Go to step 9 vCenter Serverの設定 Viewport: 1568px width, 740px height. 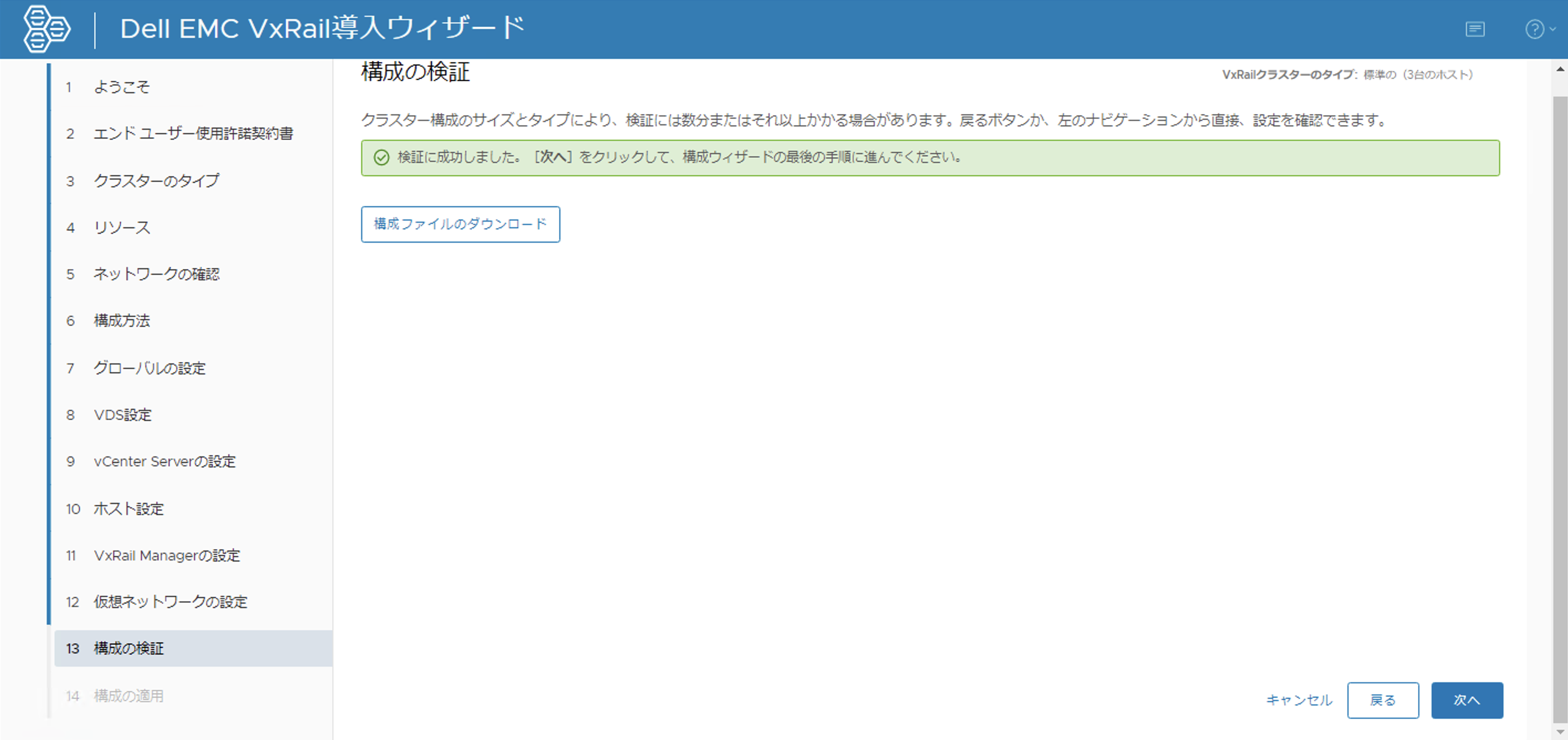tap(164, 461)
